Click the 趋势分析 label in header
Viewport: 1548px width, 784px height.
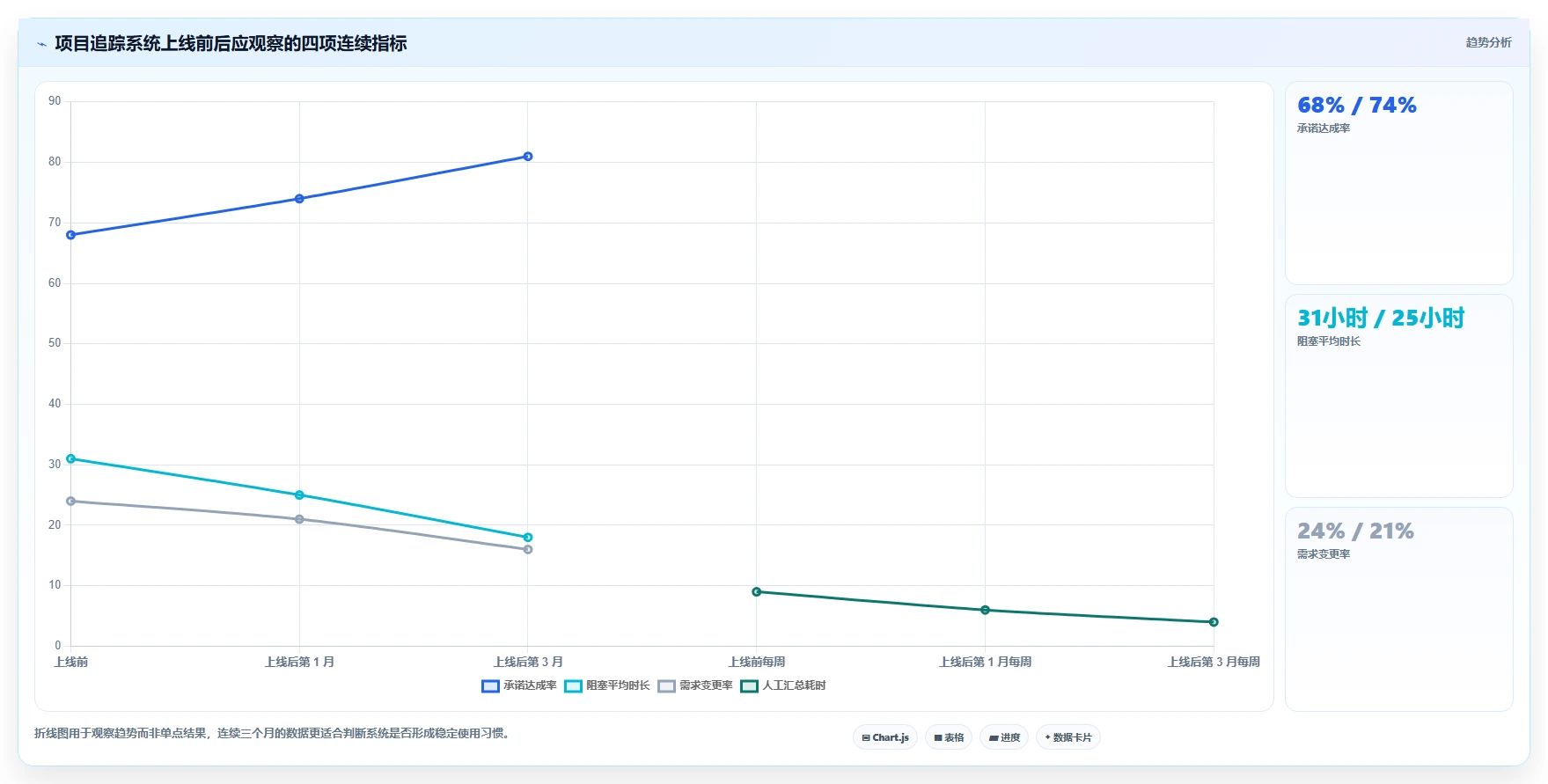click(1488, 42)
